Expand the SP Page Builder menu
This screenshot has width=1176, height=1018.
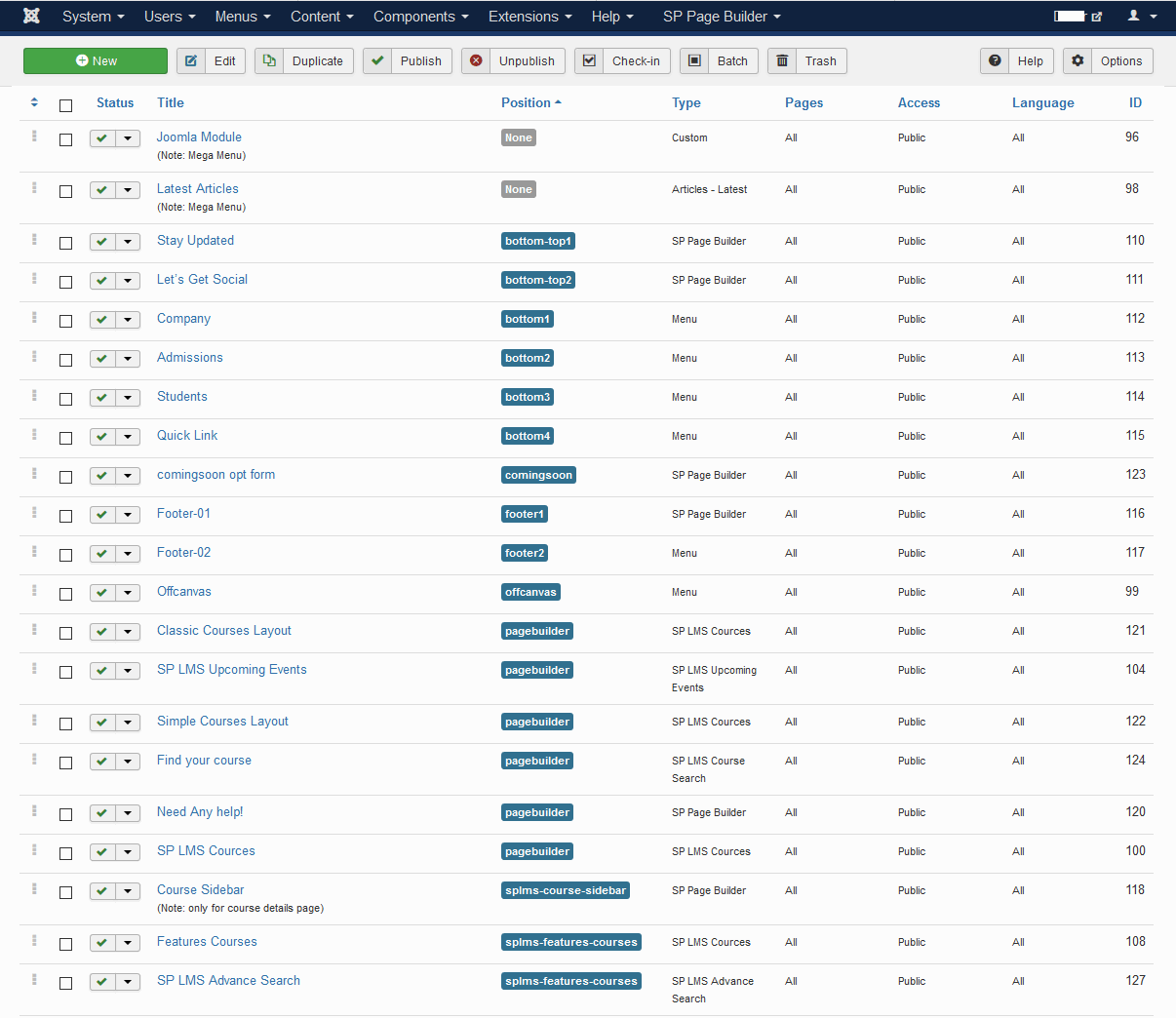[722, 17]
